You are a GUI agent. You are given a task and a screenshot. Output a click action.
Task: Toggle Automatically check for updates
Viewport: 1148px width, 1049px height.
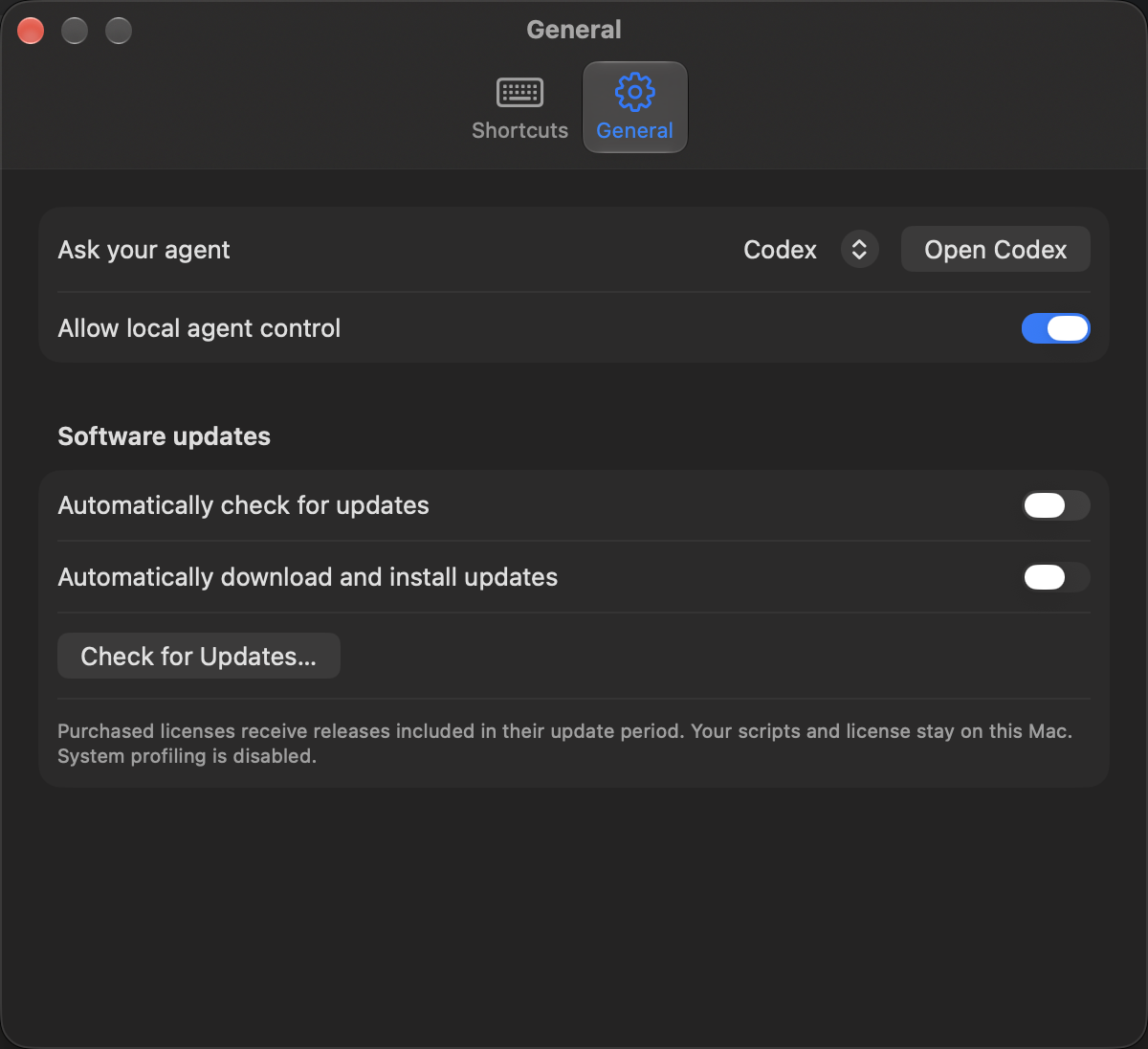pyautogui.click(x=1055, y=505)
